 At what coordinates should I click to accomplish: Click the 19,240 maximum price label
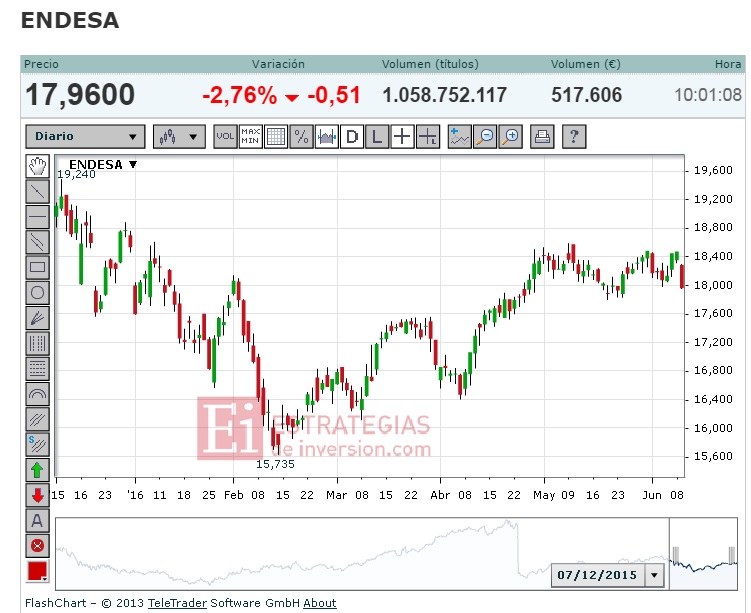click(x=77, y=175)
